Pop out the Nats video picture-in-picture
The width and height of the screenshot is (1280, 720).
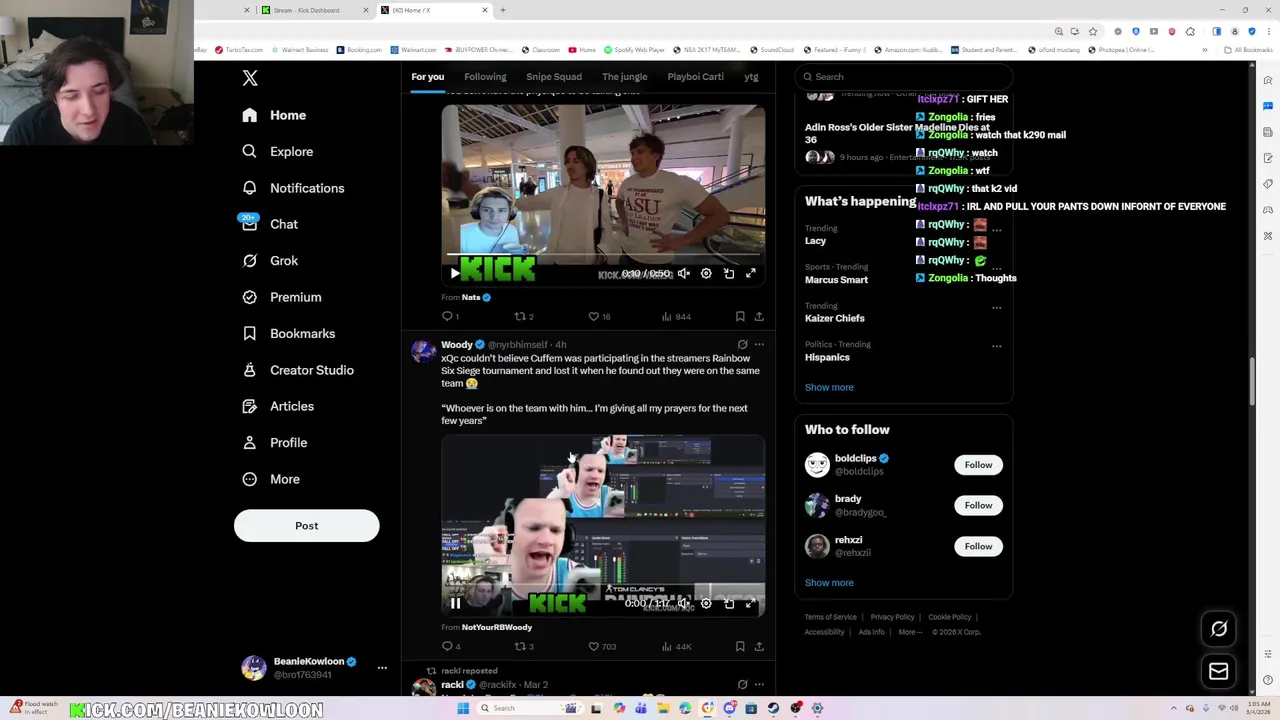coord(729,273)
